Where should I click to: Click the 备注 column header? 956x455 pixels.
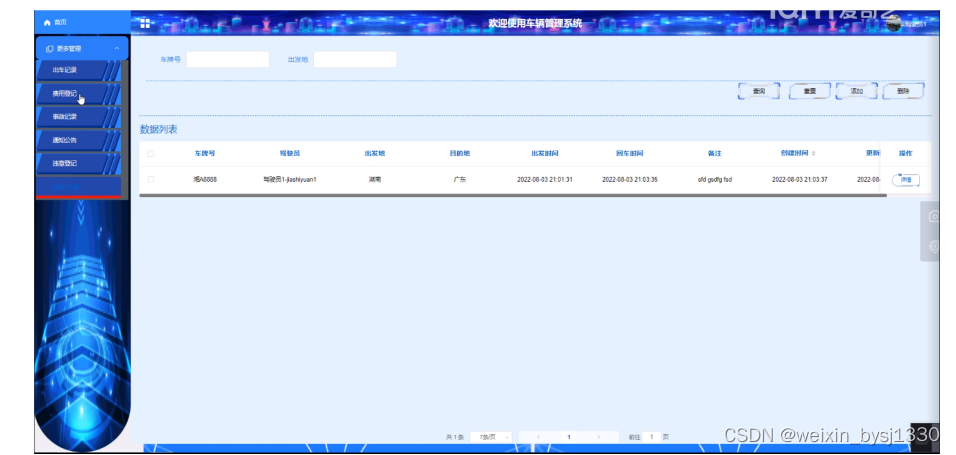[715, 154]
